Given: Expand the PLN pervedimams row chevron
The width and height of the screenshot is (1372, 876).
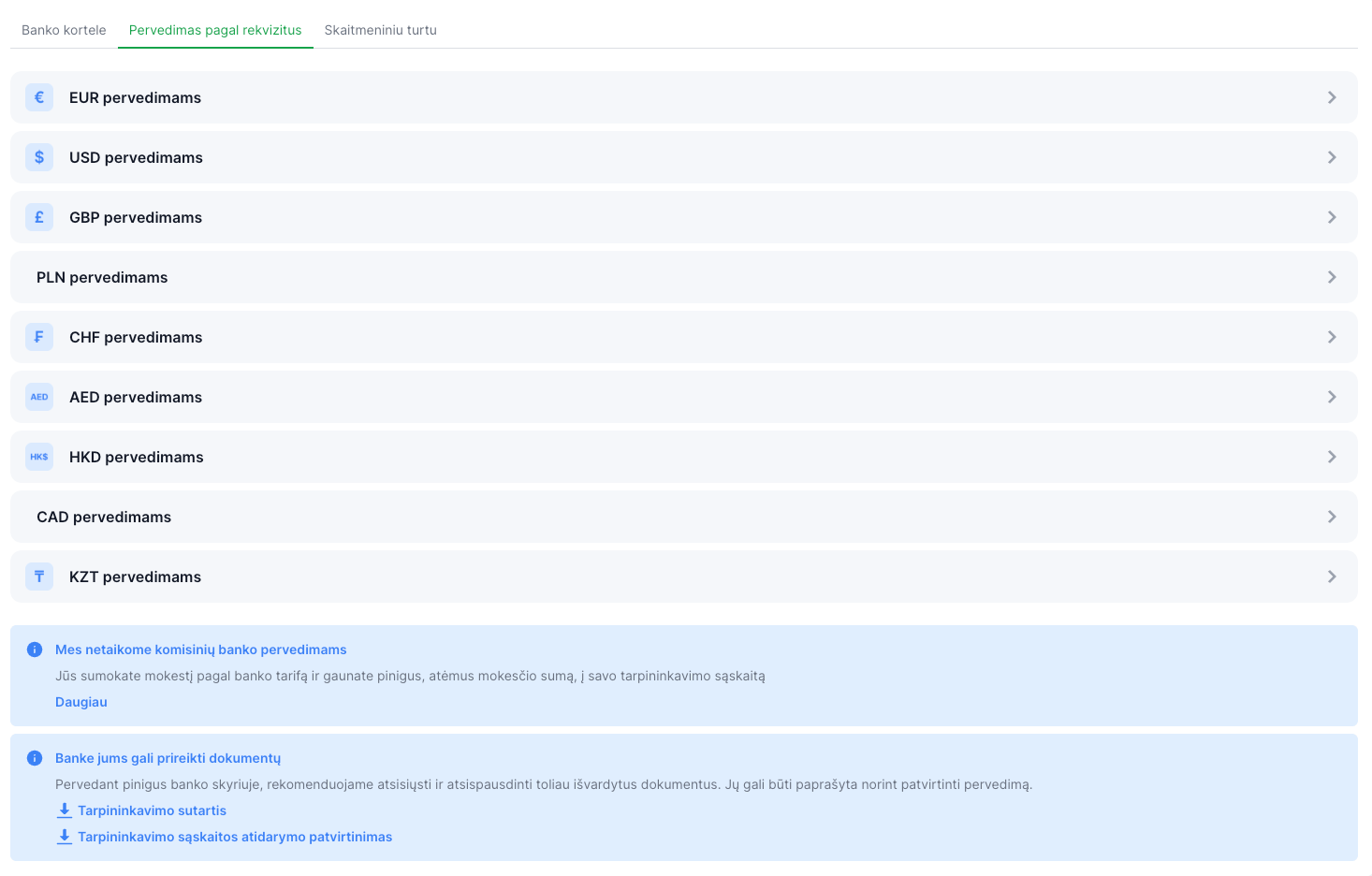Looking at the screenshot, I should (1331, 277).
